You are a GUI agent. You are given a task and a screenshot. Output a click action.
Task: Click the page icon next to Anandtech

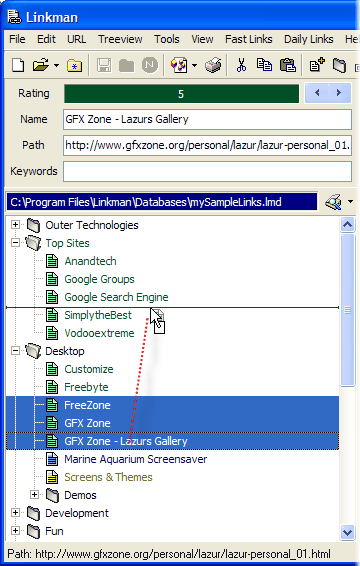point(52,261)
